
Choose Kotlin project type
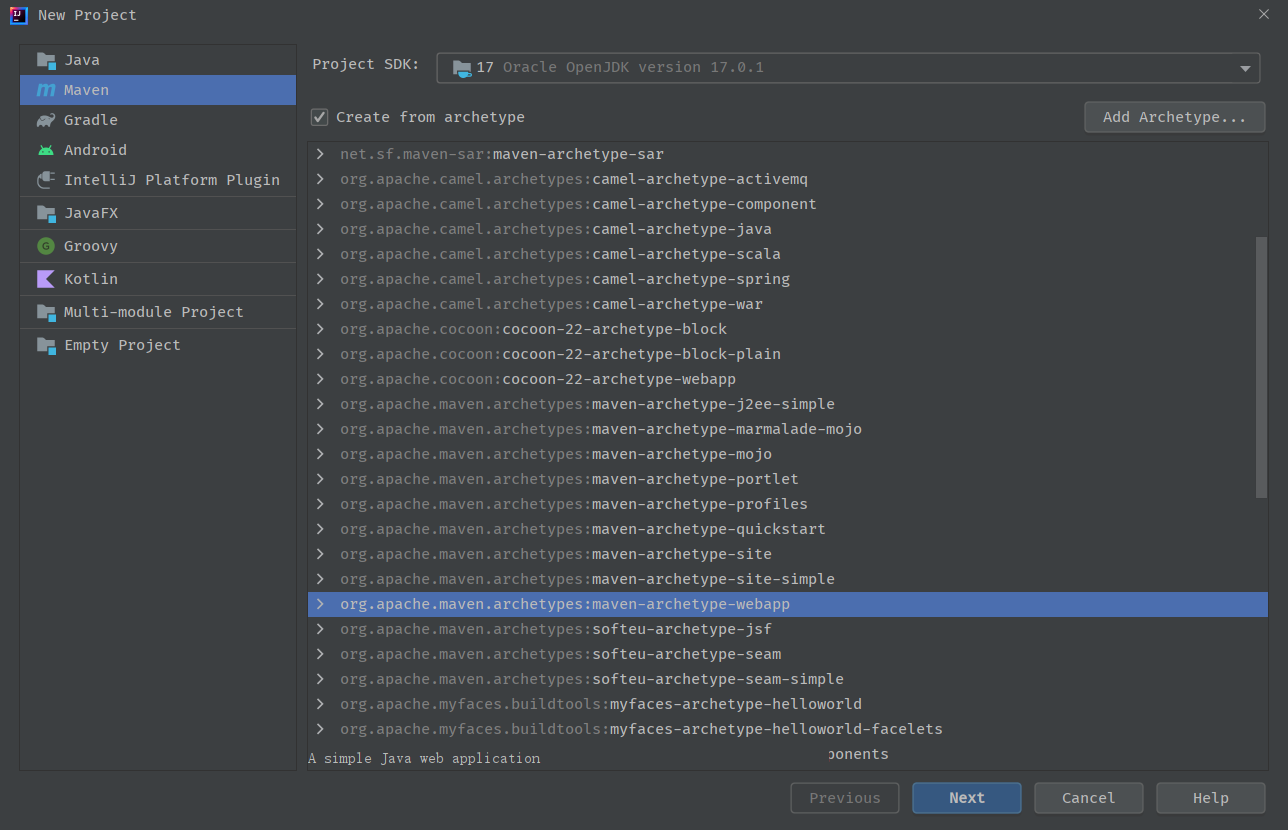coord(158,279)
